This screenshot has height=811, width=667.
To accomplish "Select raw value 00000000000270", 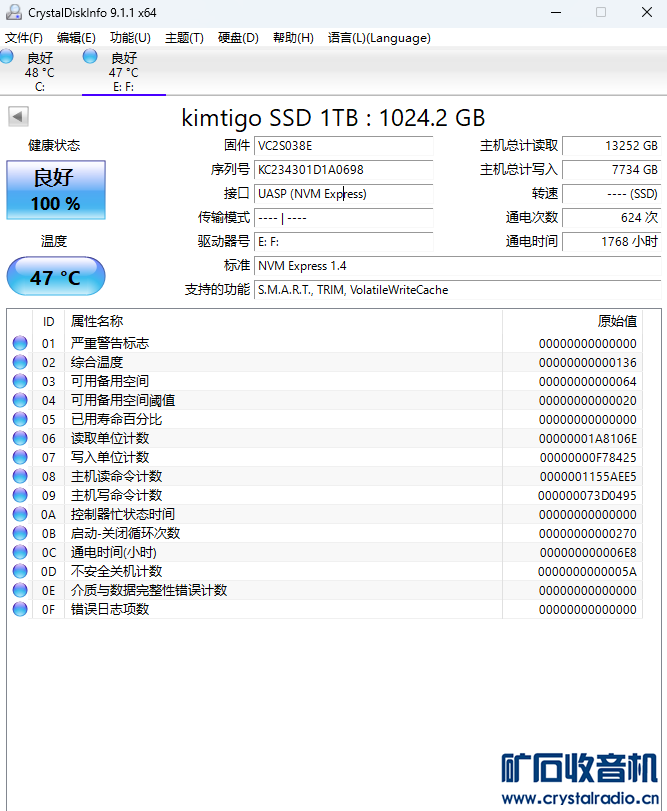I will (x=588, y=534).
